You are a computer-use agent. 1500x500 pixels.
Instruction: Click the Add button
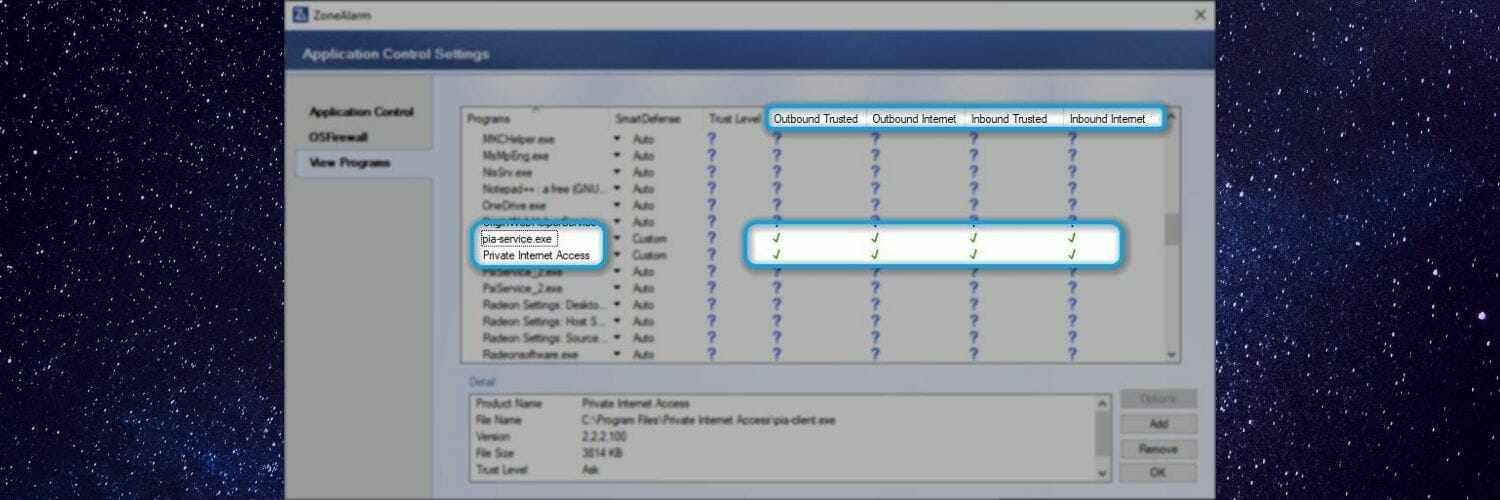1158,424
